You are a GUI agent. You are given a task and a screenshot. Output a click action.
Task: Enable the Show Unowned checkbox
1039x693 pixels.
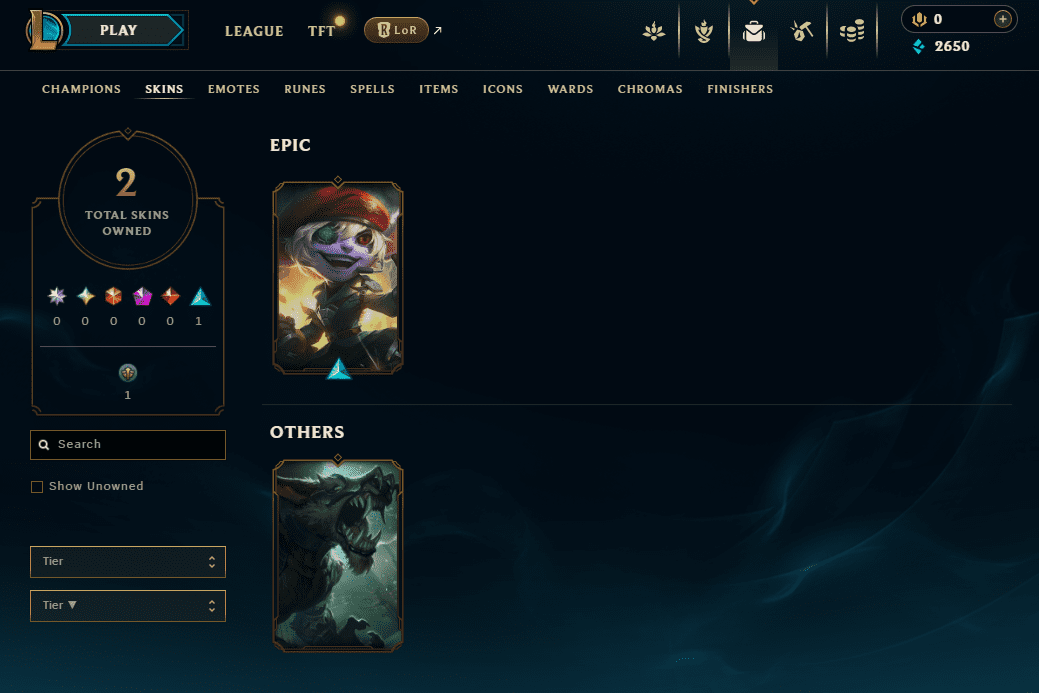[37, 487]
